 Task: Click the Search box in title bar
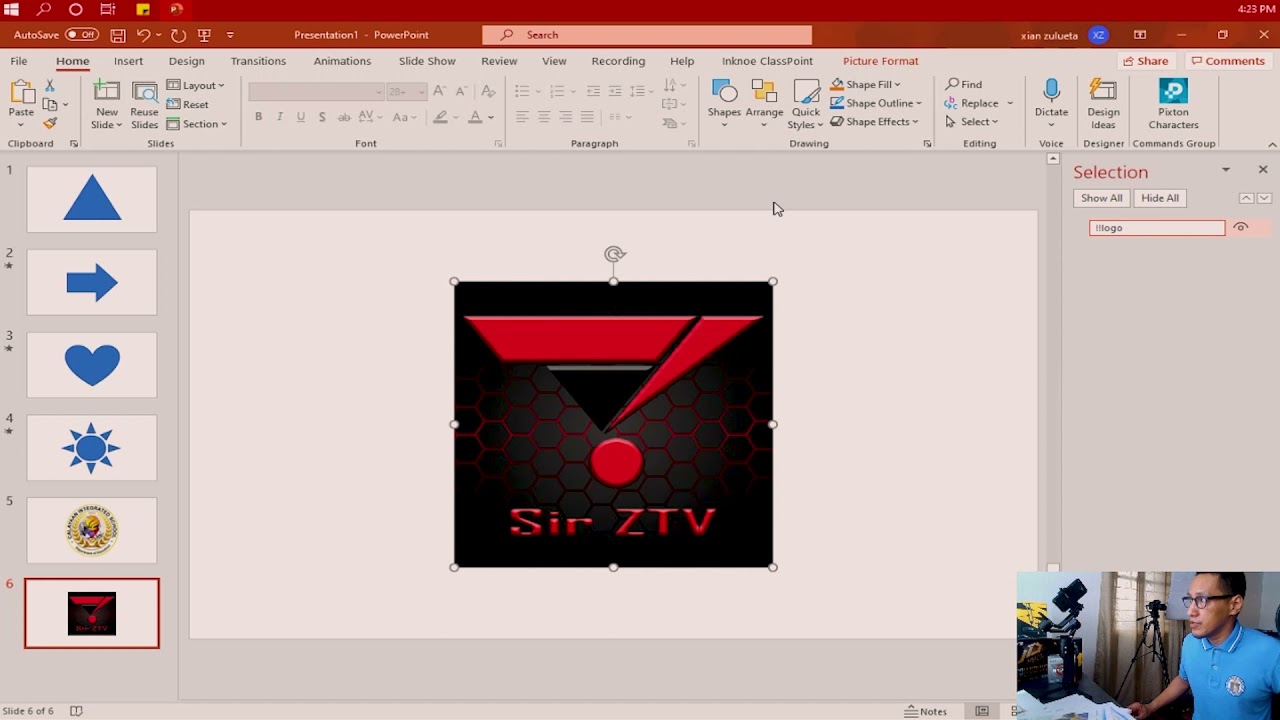pos(647,35)
